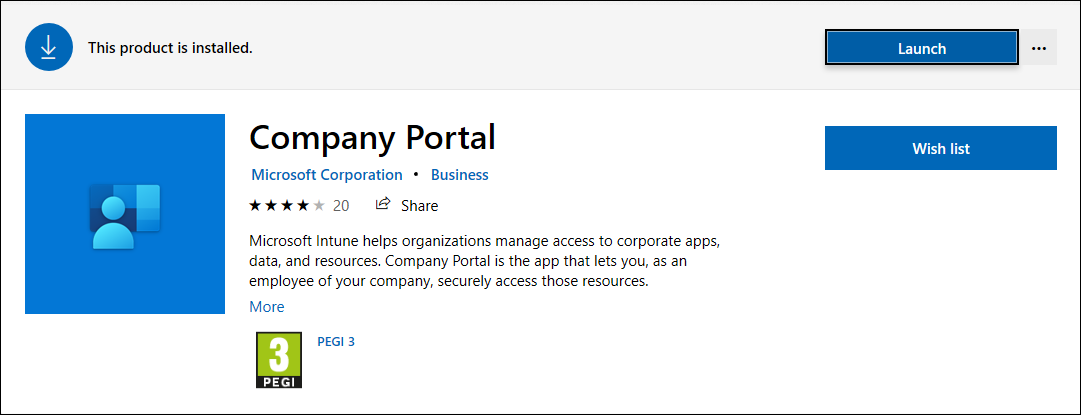Click 'This product is installed.' text
The width and height of the screenshot is (1081, 415).
coord(170,48)
